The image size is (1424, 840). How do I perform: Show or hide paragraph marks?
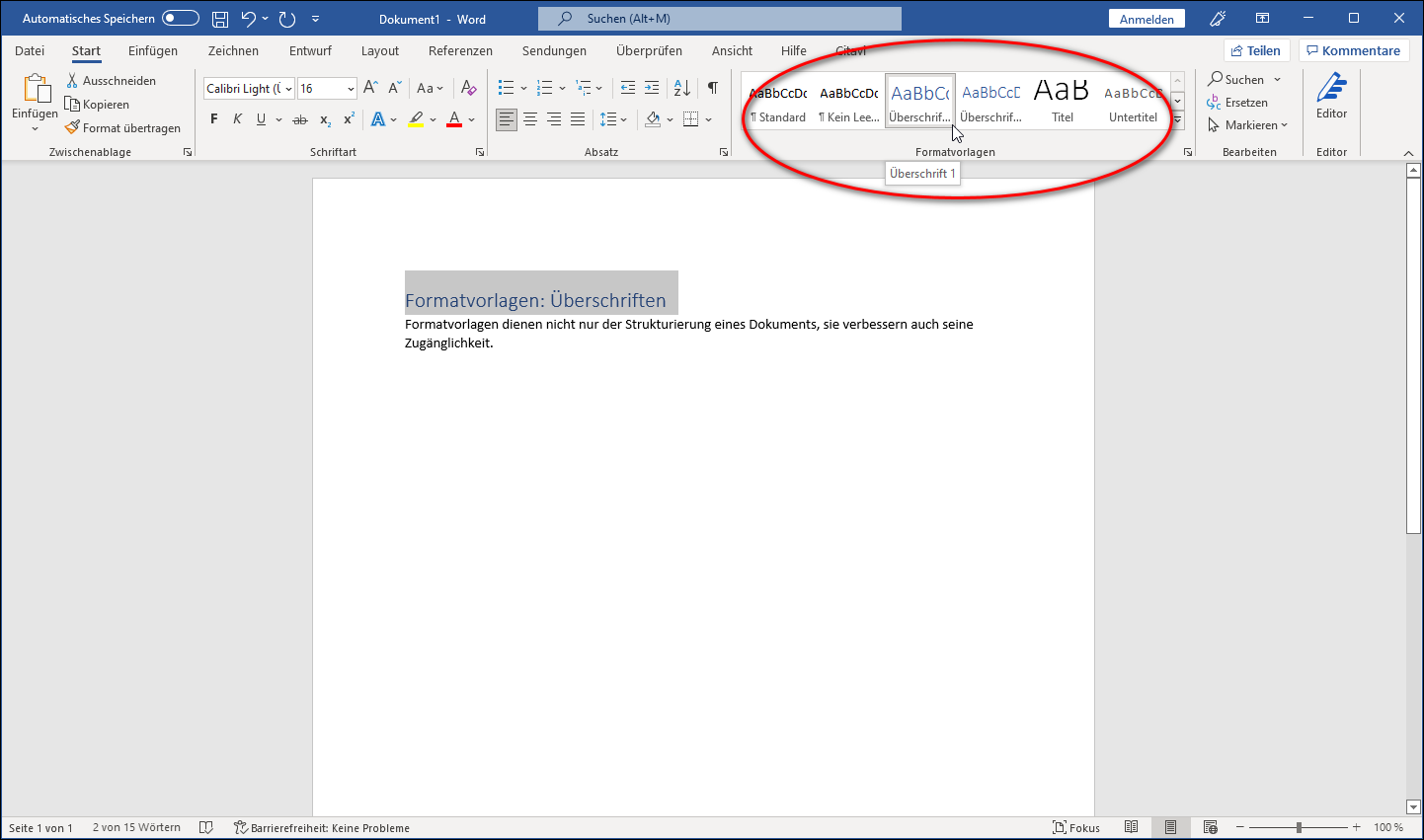pos(712,88)
